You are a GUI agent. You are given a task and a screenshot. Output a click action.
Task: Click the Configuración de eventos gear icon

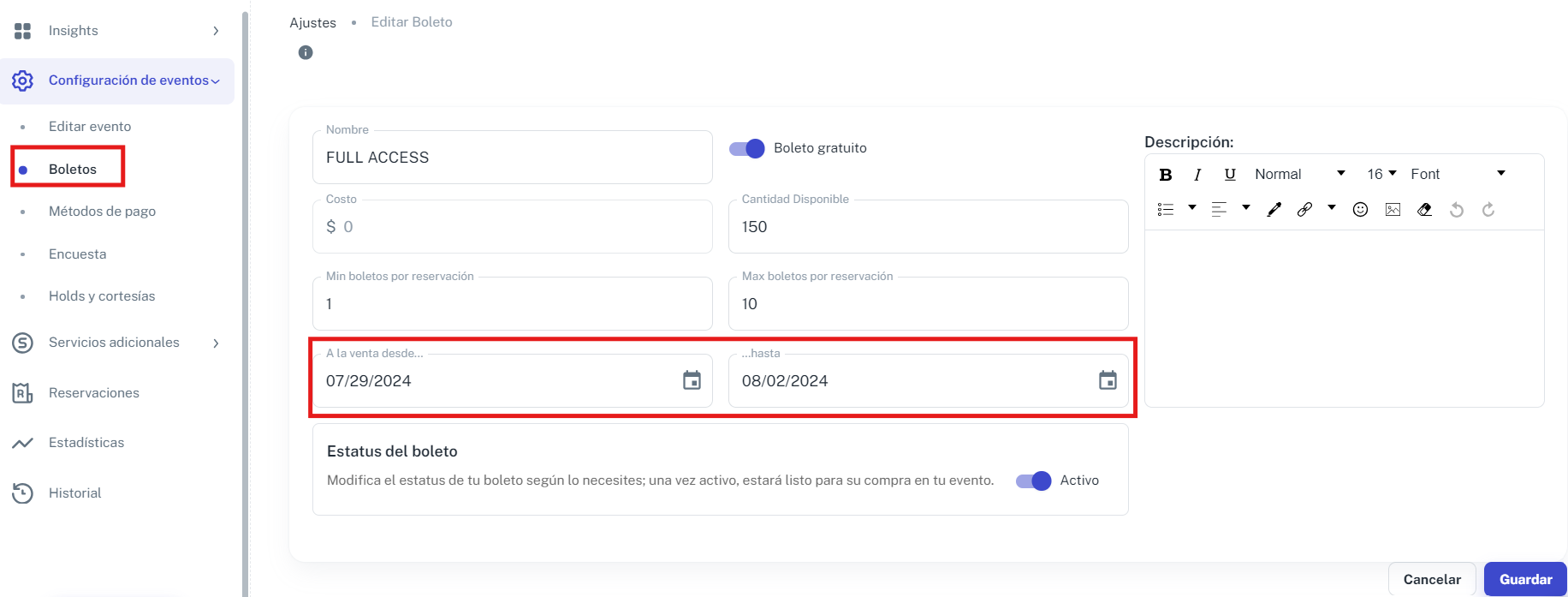(x=22, y=81)
